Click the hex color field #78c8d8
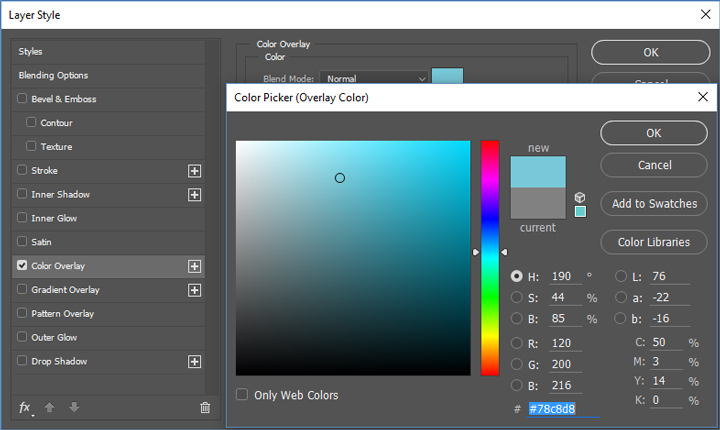 [563, 409]
